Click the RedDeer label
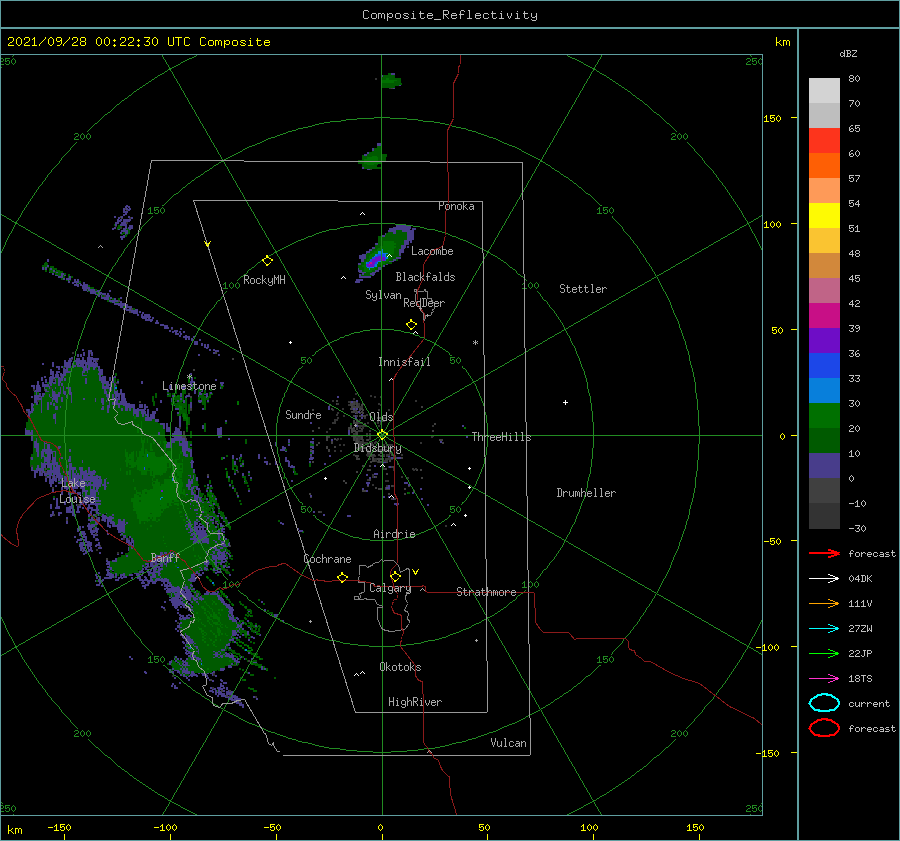Screen dimensions: 900x841 click(x=424, y=303)
